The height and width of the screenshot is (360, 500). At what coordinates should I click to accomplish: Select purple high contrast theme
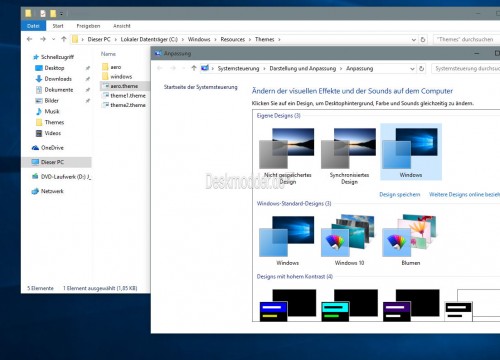[x=411, y=305]
